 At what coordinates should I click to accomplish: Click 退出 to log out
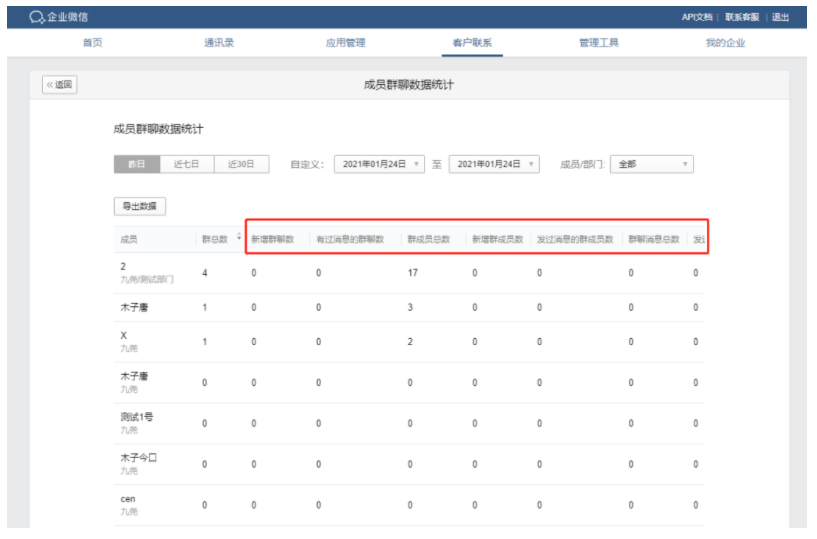tap(780, 17)
